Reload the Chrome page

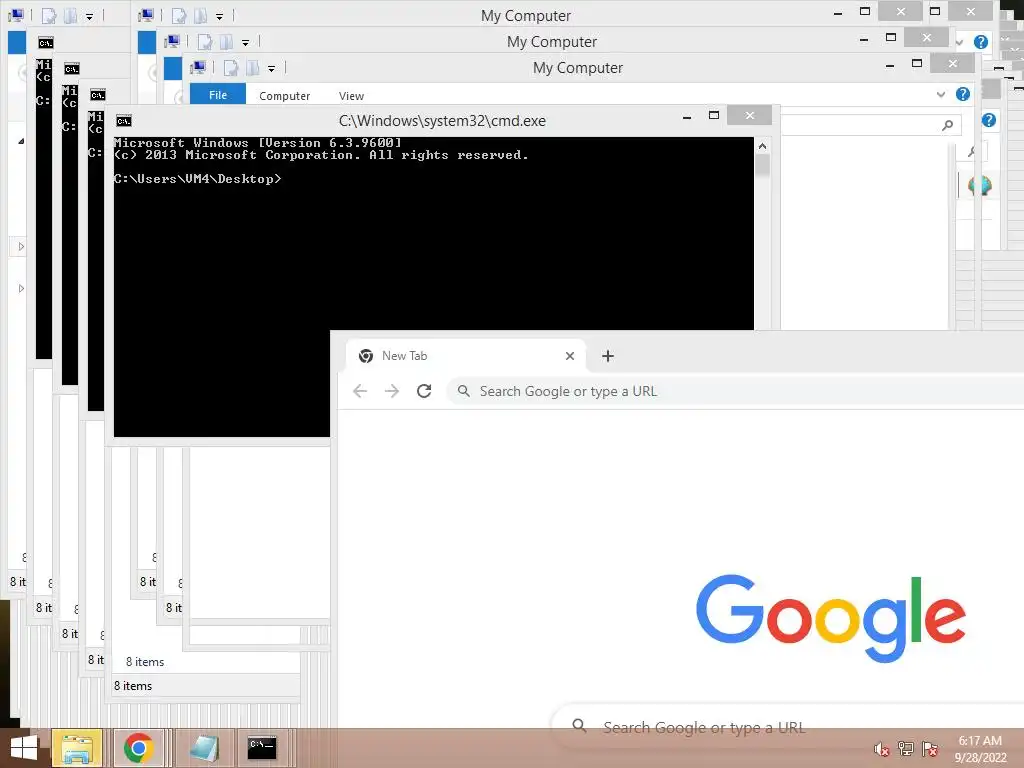pos(424,391)
